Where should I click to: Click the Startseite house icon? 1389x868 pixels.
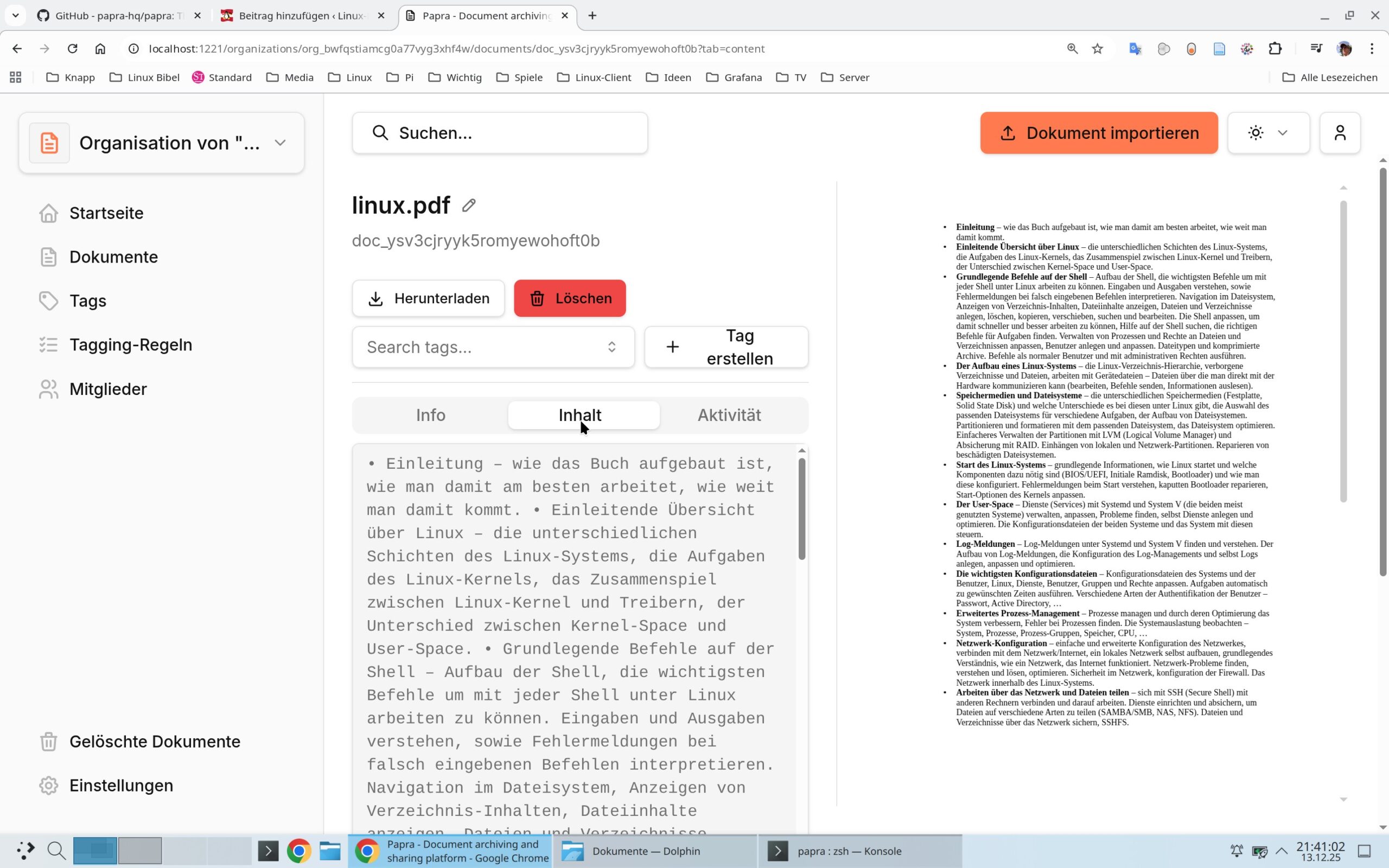49,213
